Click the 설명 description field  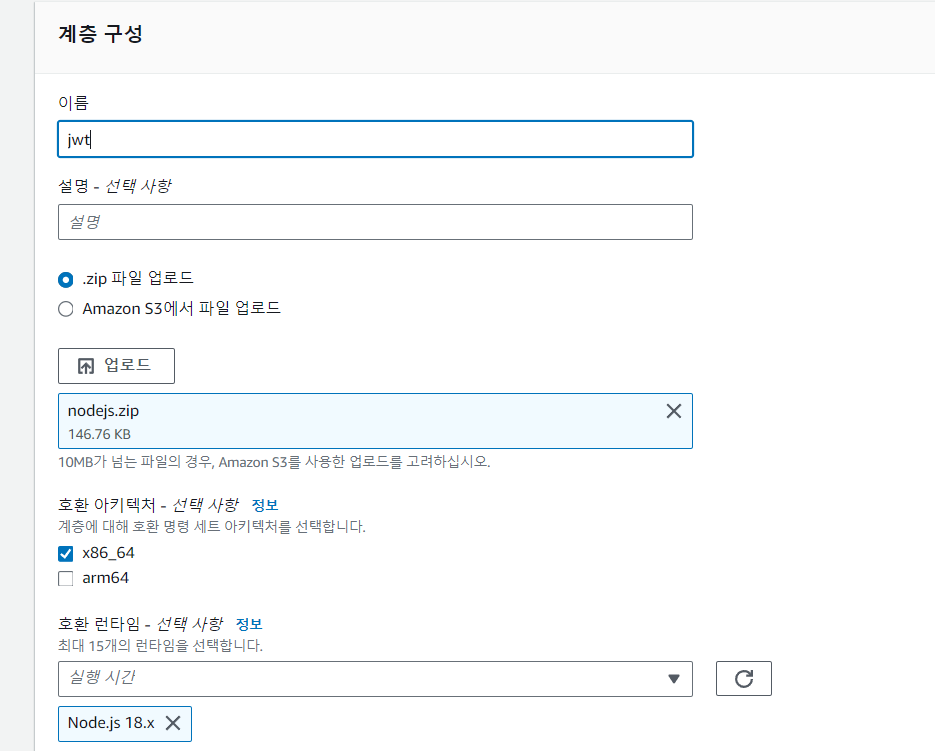(x=375, y=222)
